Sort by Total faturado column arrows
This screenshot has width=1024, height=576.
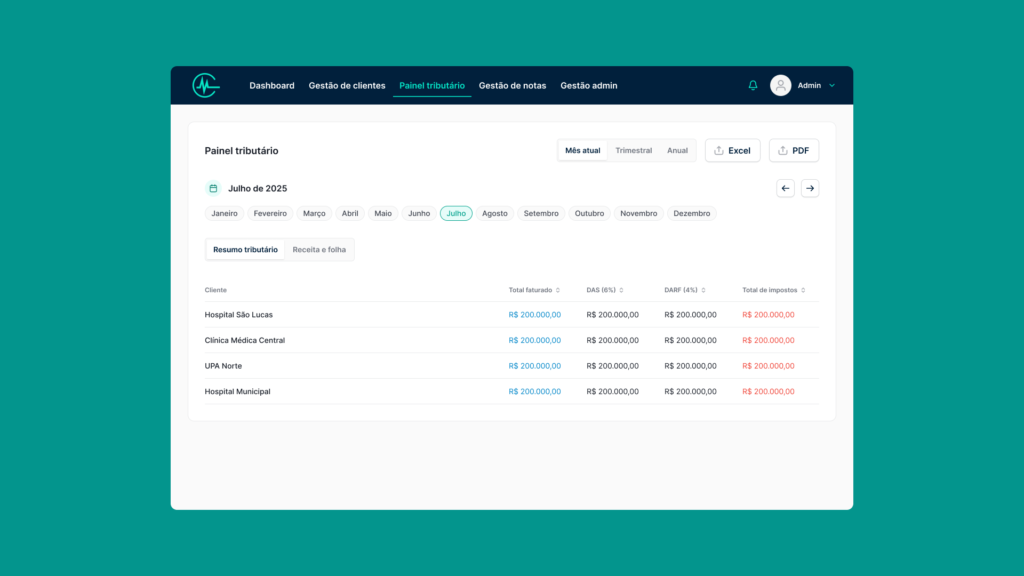click(558, 290)
